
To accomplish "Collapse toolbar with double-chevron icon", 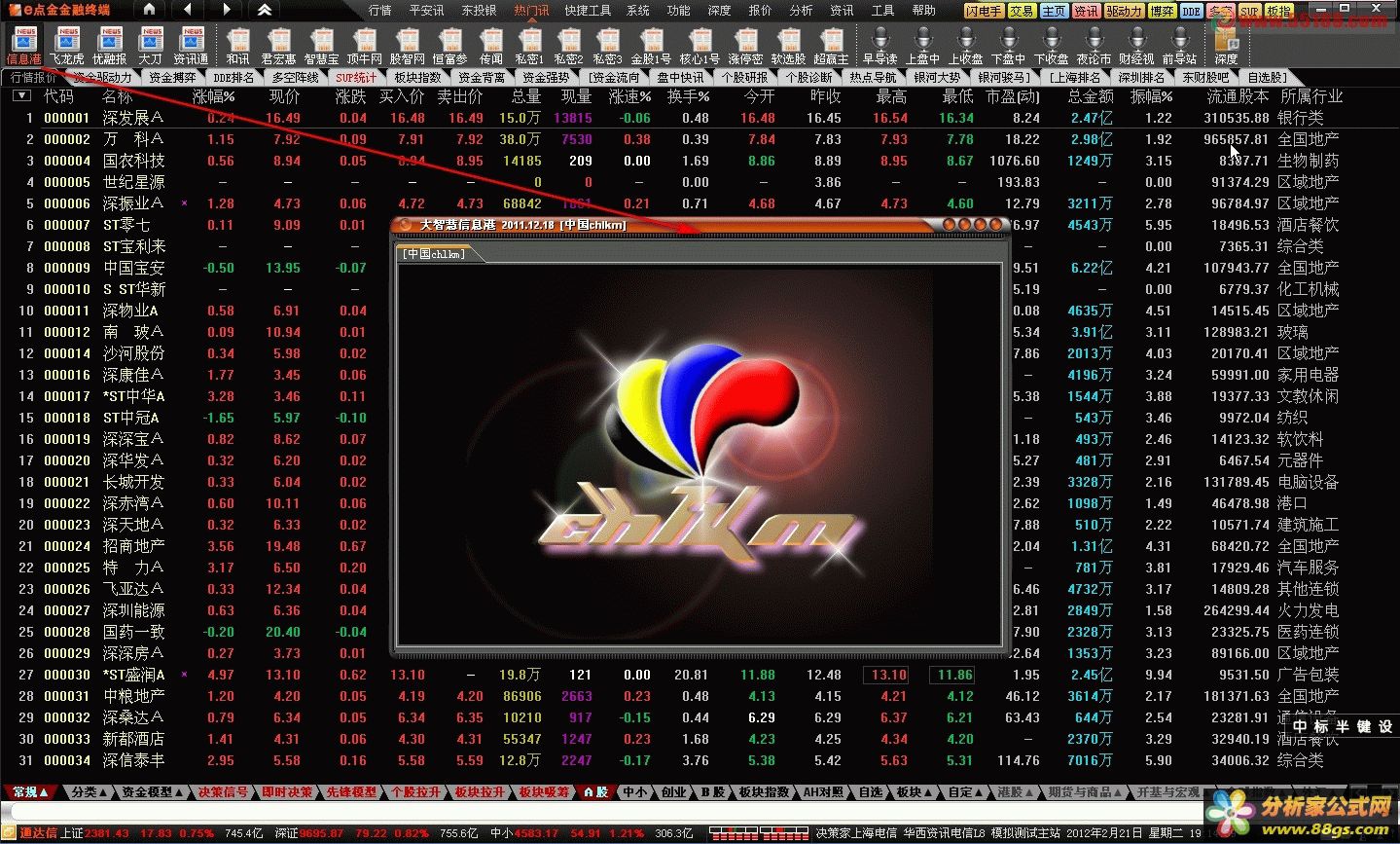I will (x=265, y=10).
